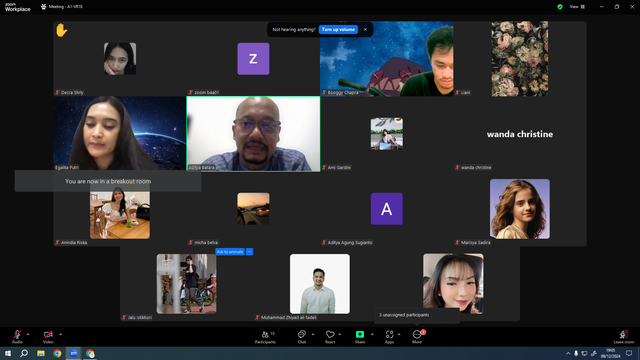Image resolution: width=640 pixels, height=360 pixels.
Task: Click the taskbar clock showing 19:05
Action: point(610,353)
